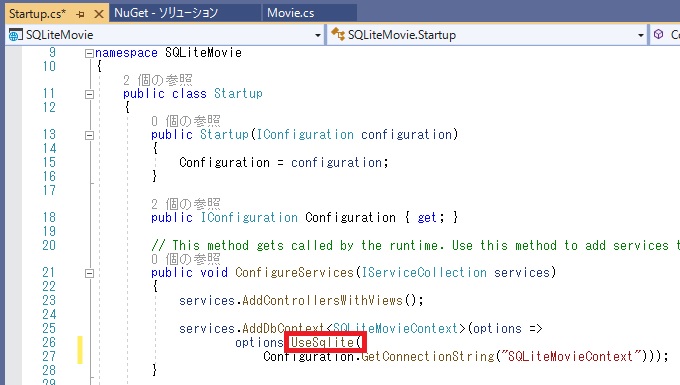The height and width of the screenshot is (385, 680).
Task: Click GetConnectionString in line 27
Action: pos(428,356)
